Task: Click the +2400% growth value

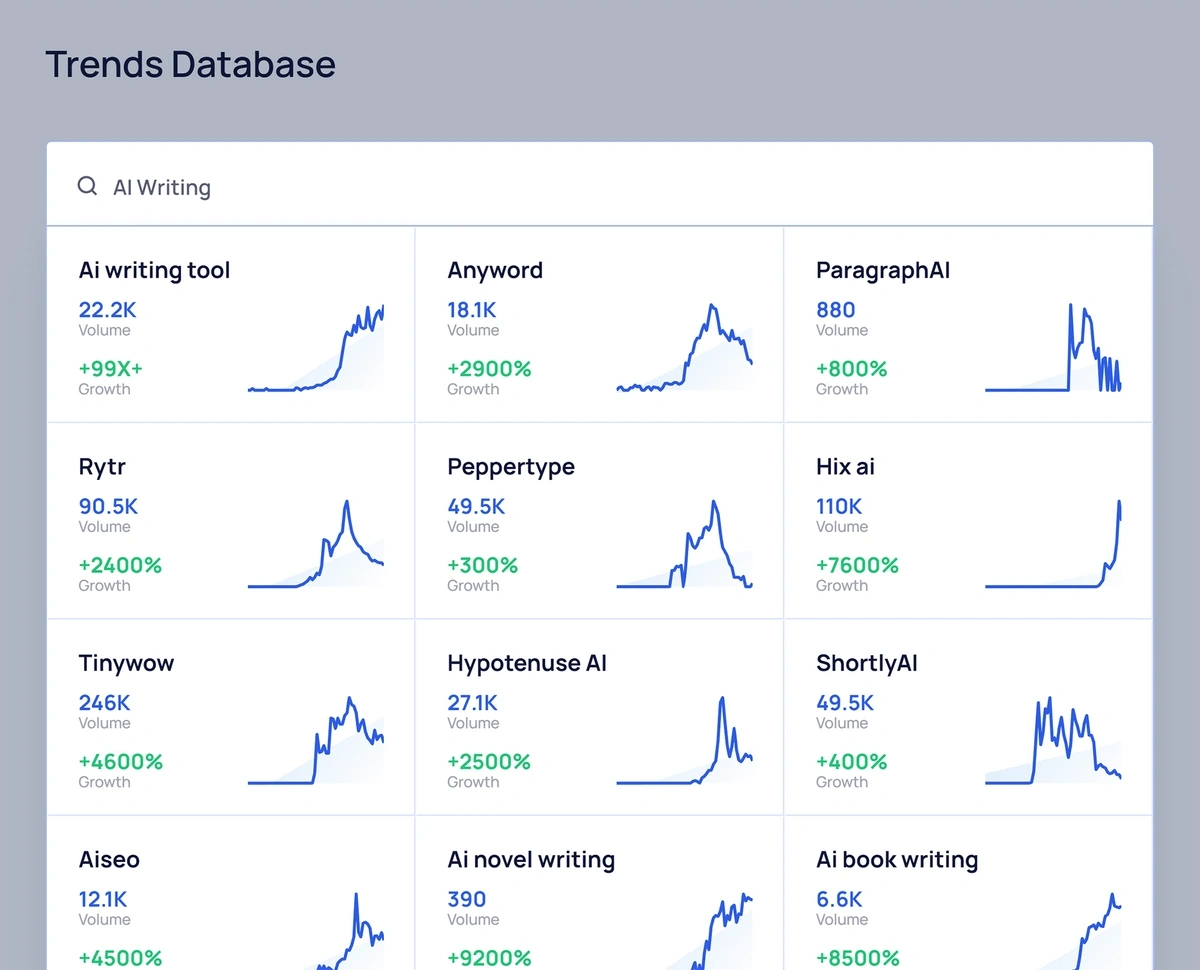Action: pos(120,565)
